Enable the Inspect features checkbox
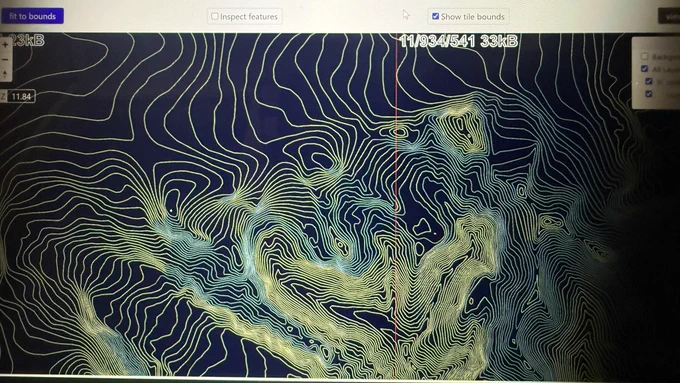 coord(215,16)
